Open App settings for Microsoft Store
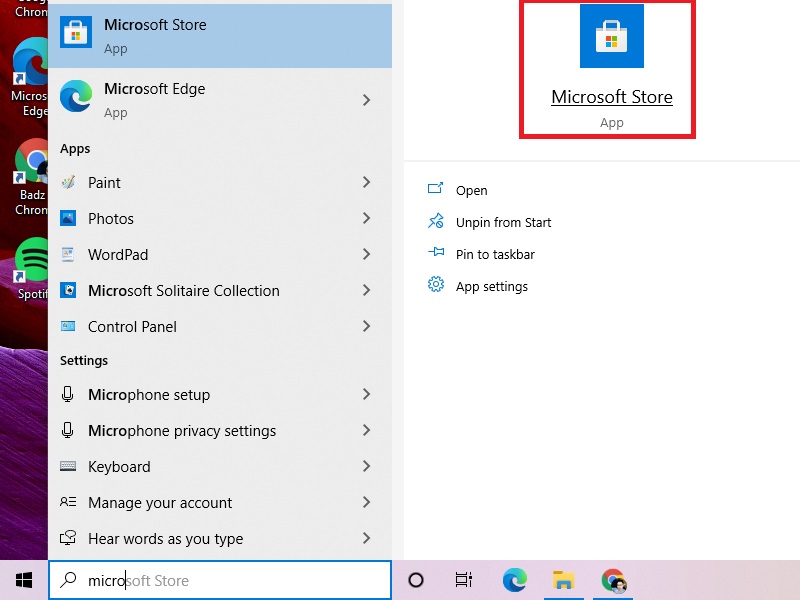 click(492, 286)
